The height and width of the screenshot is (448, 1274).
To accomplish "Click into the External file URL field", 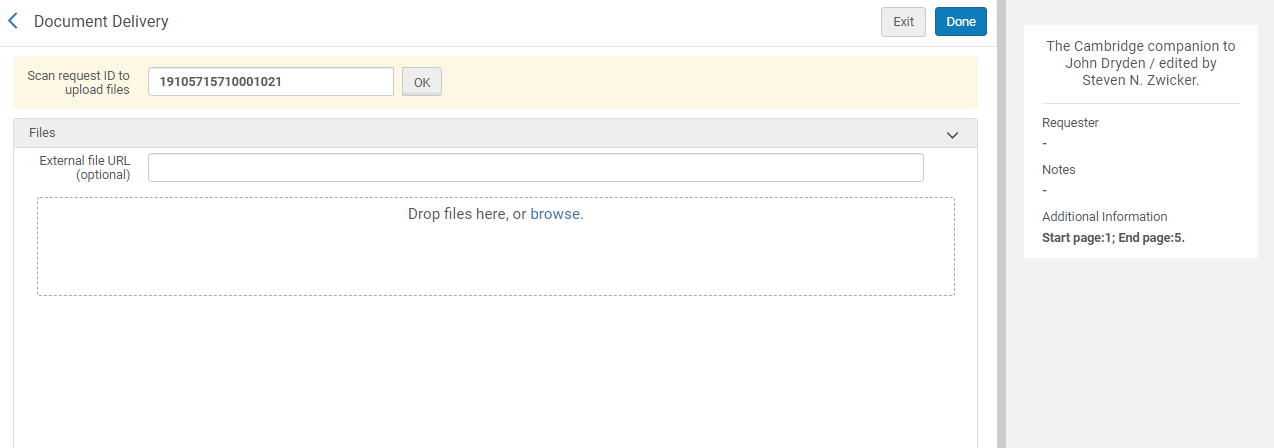I will coord(535,168).
